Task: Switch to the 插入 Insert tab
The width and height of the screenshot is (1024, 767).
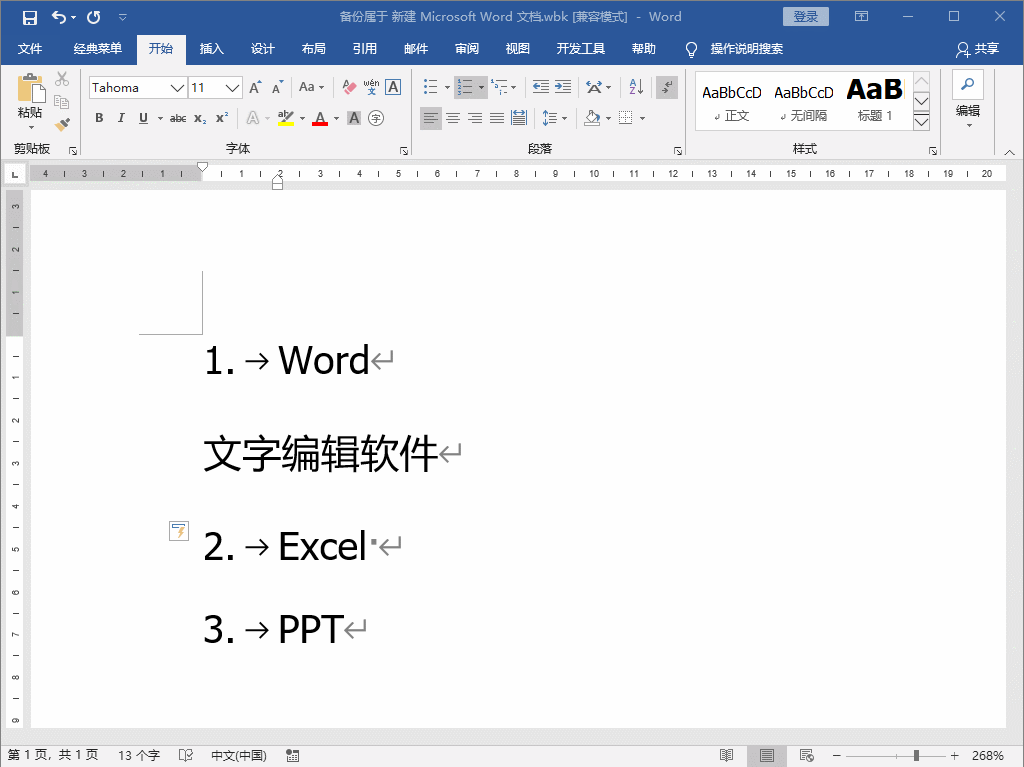Action: pyautogui.click(x=212, y=49)
